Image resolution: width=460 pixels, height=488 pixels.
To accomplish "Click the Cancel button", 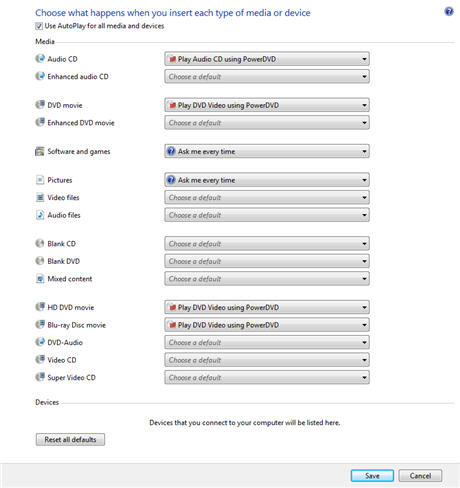I will (420, 476).
